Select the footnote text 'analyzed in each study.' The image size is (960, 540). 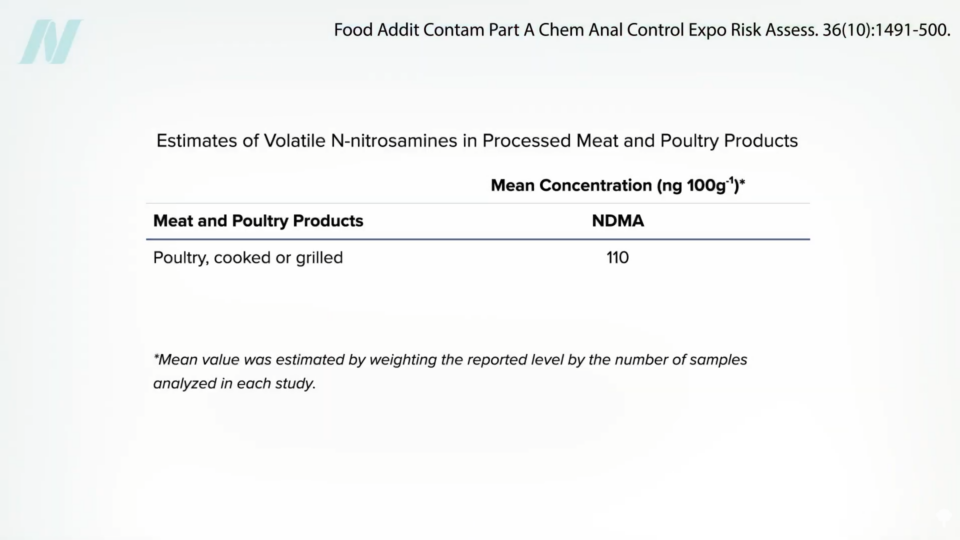(234, 383)
